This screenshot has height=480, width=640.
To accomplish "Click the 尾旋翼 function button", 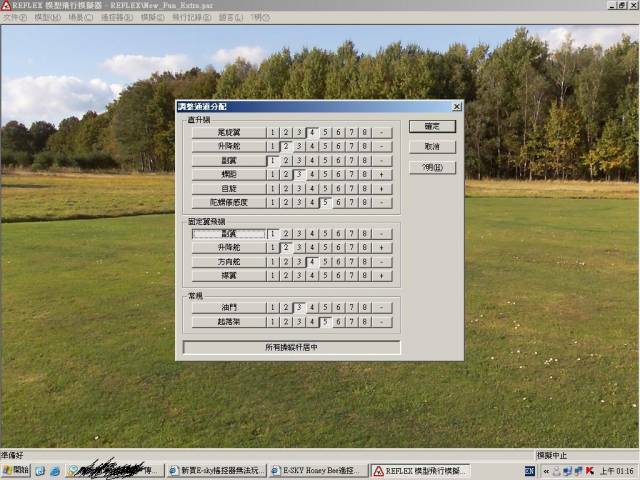I will (x=229, y=133).
